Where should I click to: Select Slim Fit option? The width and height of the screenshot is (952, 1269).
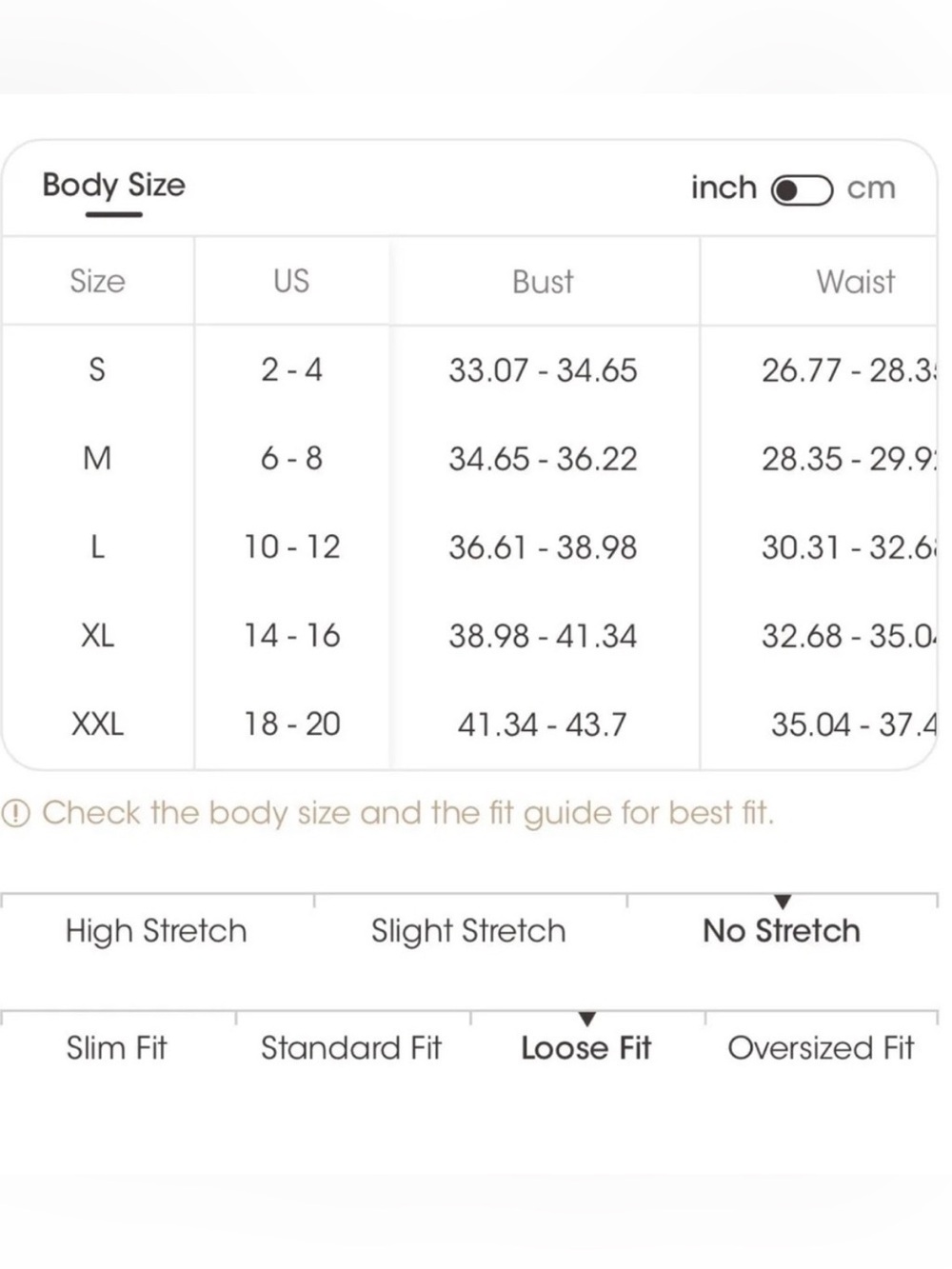click(x=116, y=1048)
